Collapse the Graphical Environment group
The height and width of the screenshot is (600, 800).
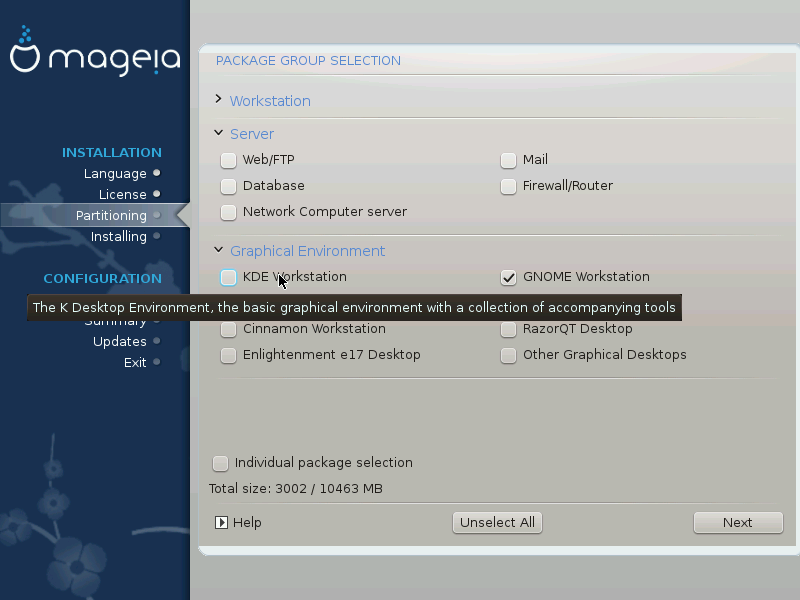tap(218, 249)
